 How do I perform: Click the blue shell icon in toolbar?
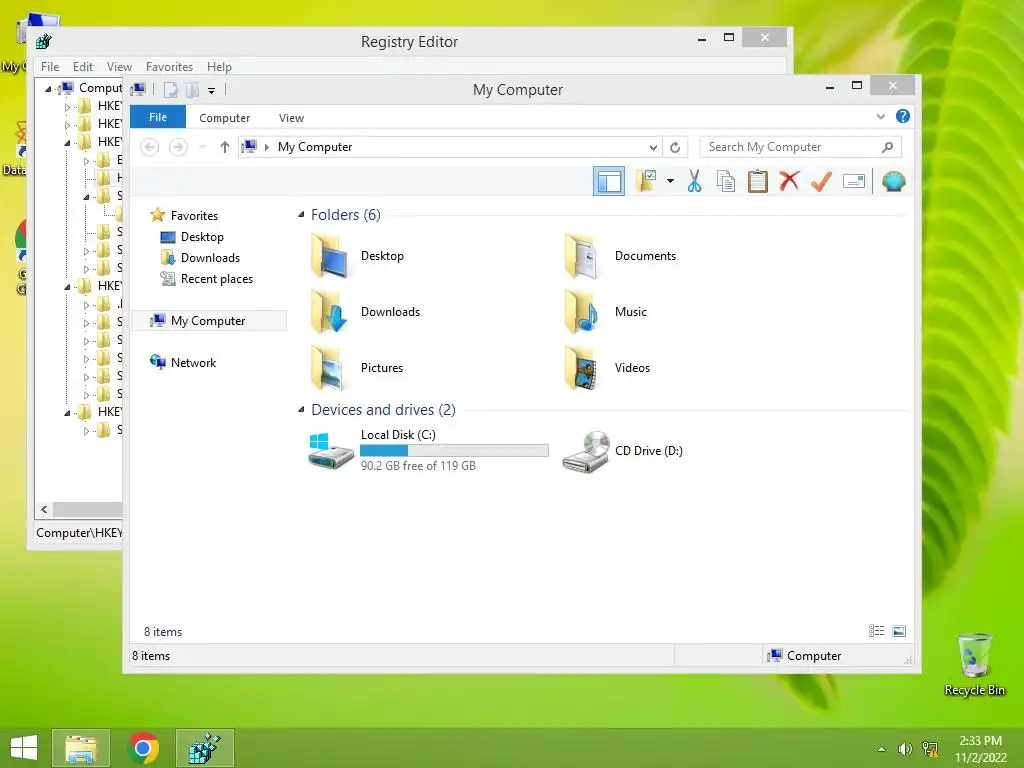point(893,181)
